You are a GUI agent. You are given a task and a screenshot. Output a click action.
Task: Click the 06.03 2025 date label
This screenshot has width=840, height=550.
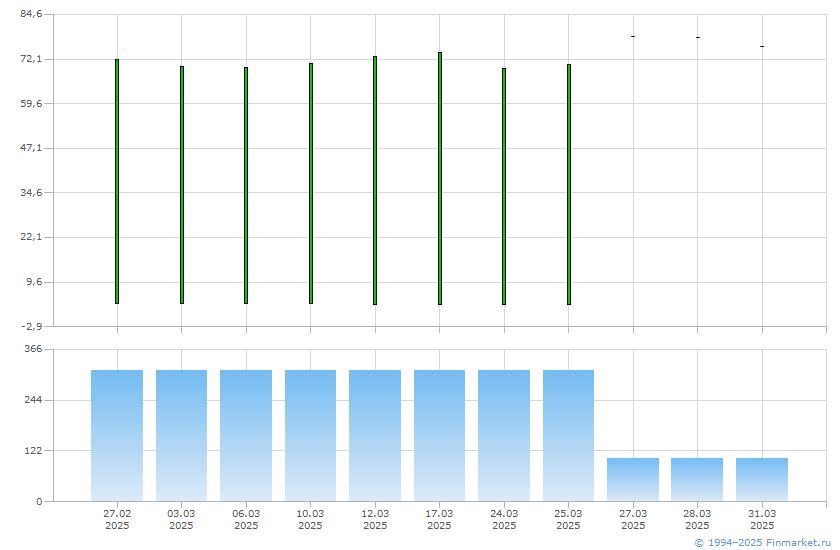pos(246,519)
